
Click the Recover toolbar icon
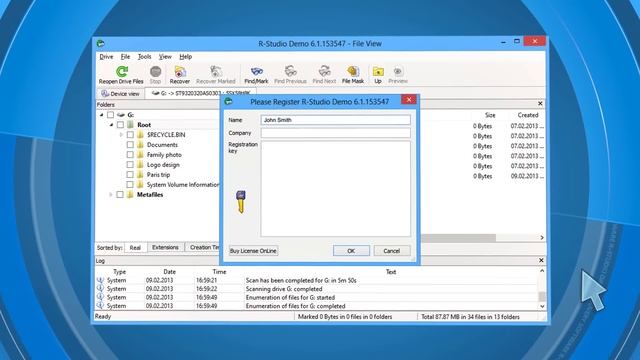click(x=180, y=72)
